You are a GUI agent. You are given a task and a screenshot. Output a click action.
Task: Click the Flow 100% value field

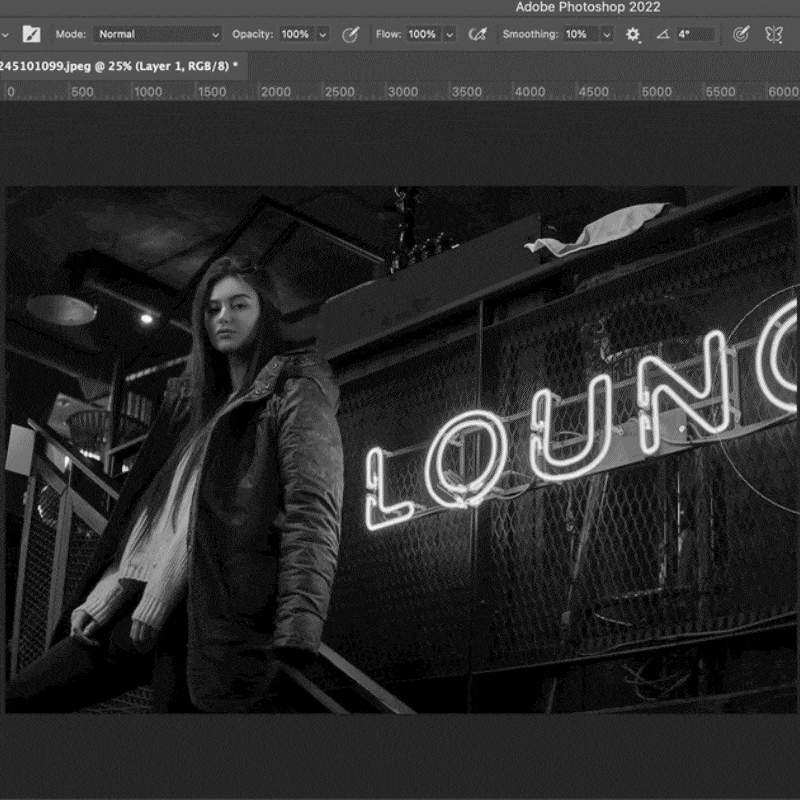tap(424, 34)
